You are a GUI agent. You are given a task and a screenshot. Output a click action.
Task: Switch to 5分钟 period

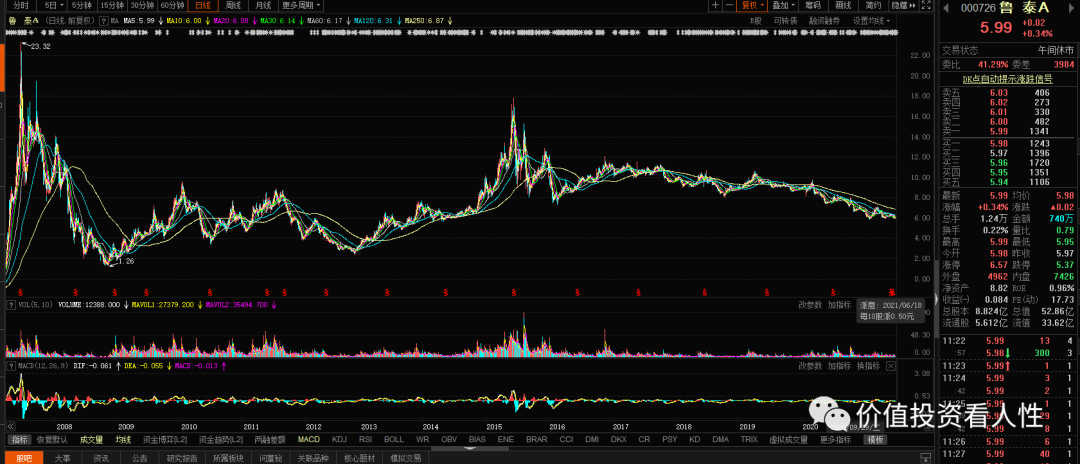click(80, 6)
